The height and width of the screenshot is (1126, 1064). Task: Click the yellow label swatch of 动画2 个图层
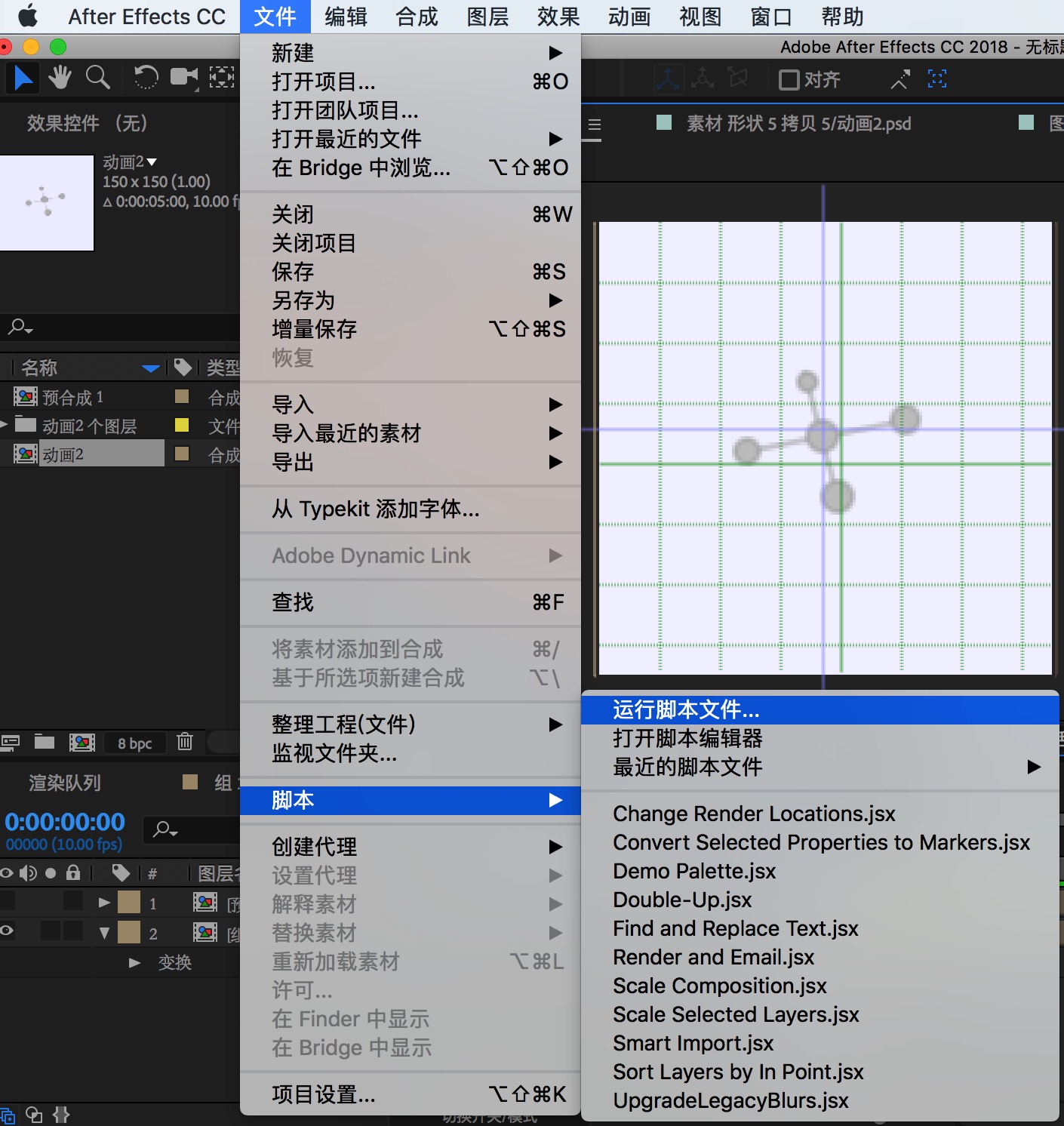coord(182,425)
